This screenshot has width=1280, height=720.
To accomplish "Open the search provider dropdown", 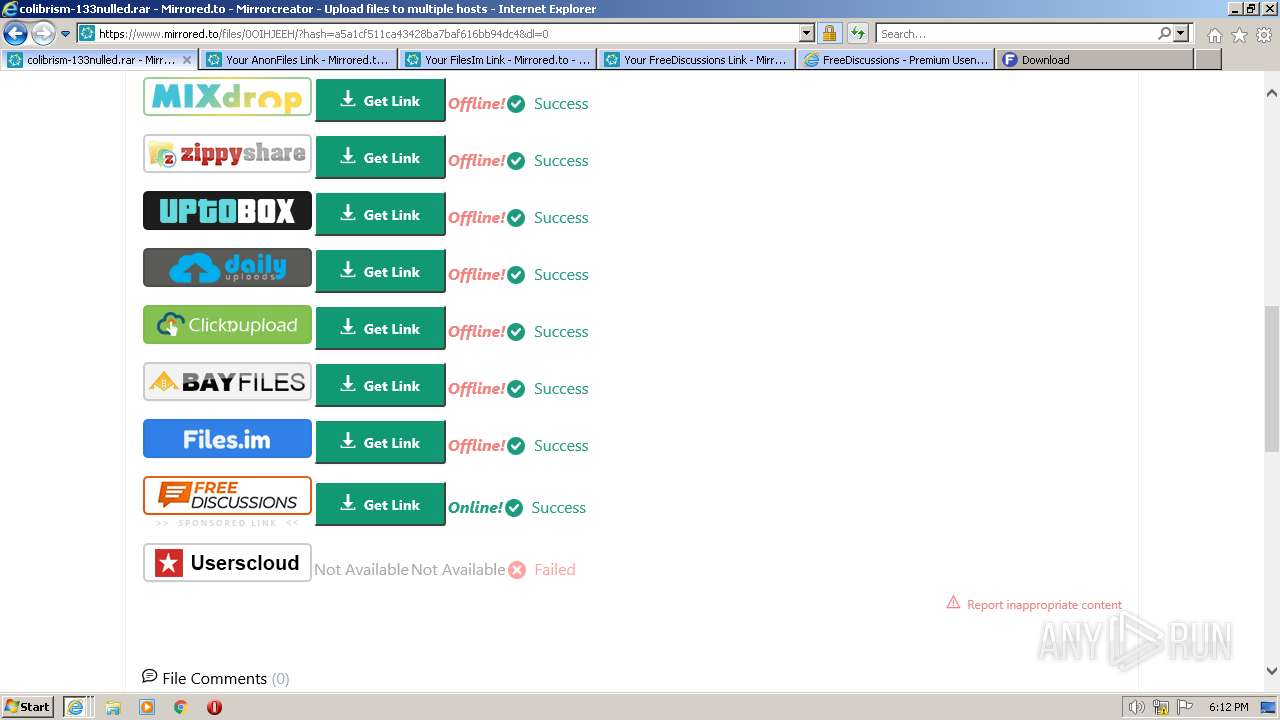I will (x=1181, y=33).
